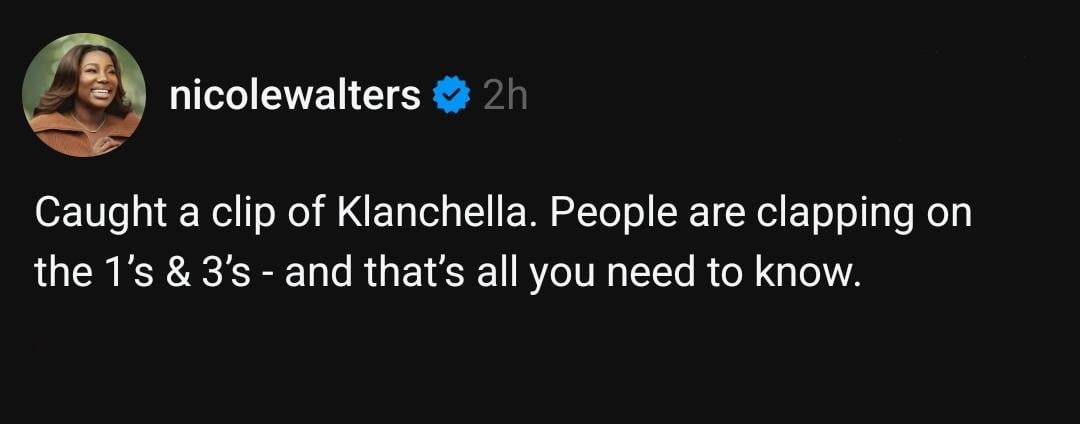Click the blue verified badge
This screenshot has width=1080, height=424.
pyautogui.click(x=451, y=96)
